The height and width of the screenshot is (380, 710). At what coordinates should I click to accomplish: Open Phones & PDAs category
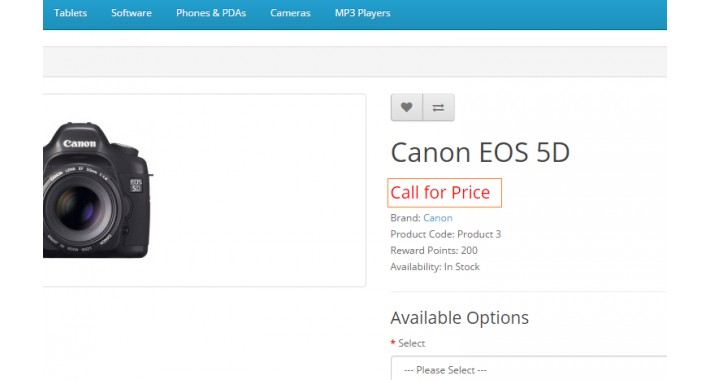tap(211, 13)
